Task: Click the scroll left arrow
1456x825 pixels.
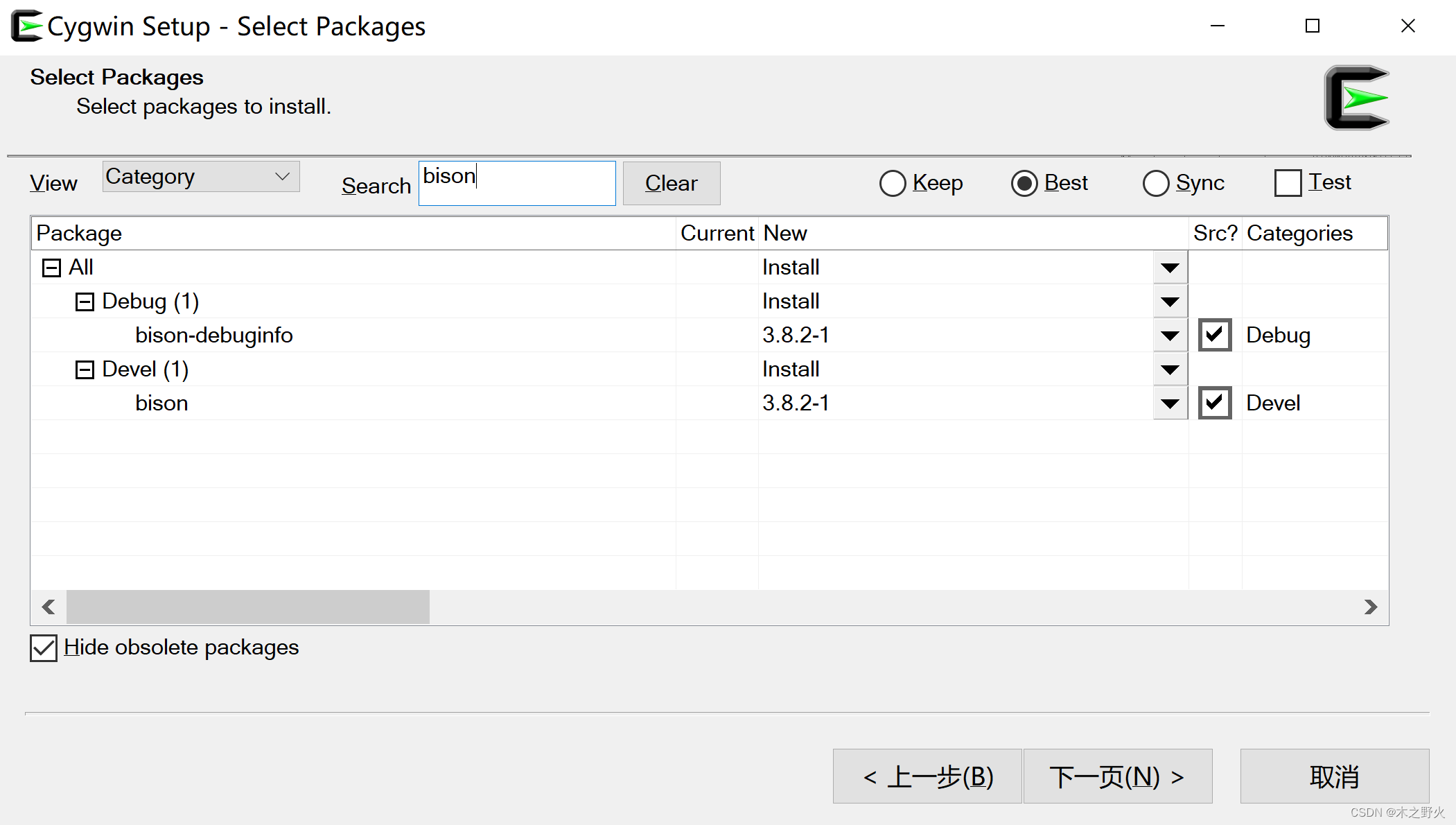Action: tap(49, 607)
